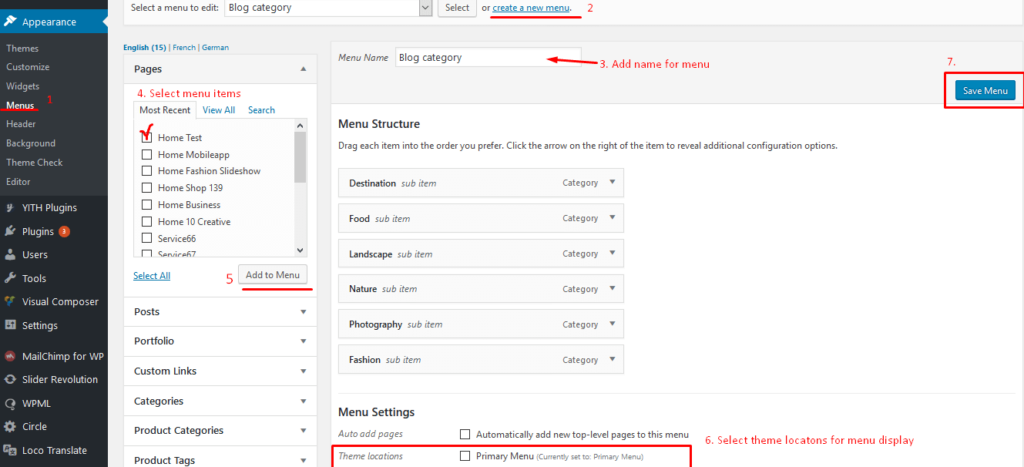Click the Plugins plug icon
This screenshot has height=467, width=1024.
coord(10,231)
